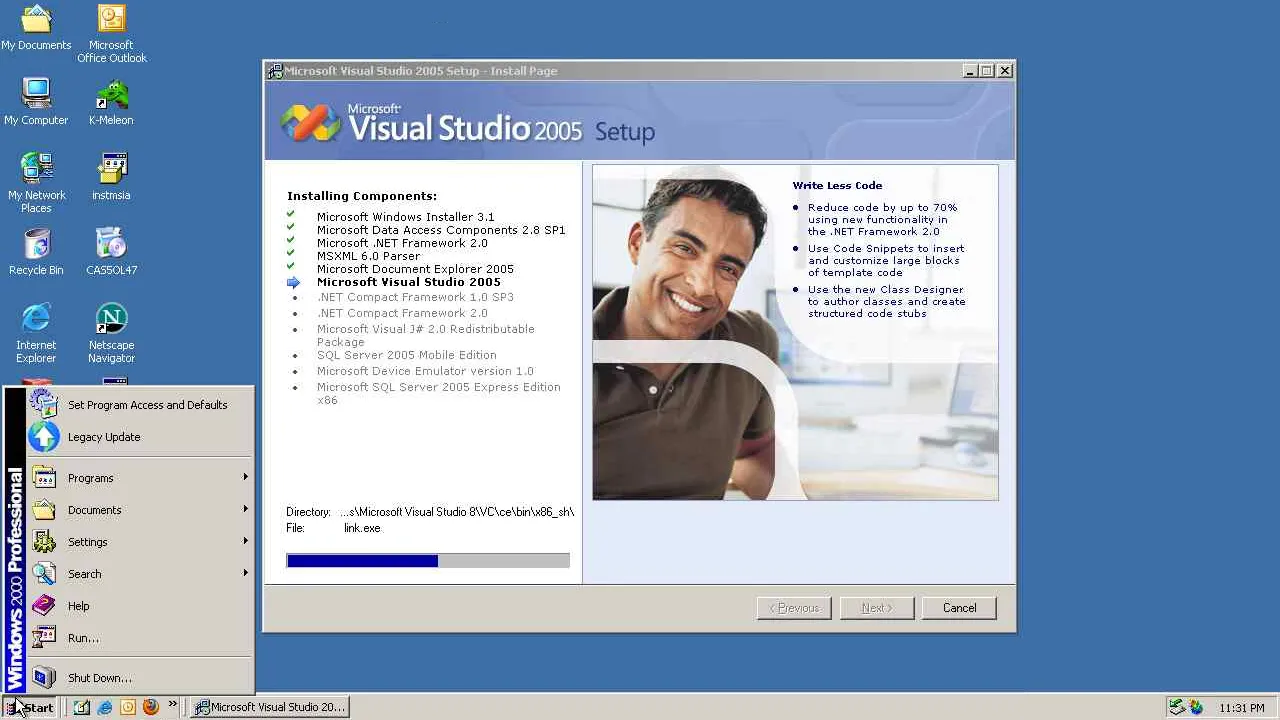Viewport: 1280px width, 720px height.
Task: Click the installation progress bar
Action: click(x=428, y=561)
